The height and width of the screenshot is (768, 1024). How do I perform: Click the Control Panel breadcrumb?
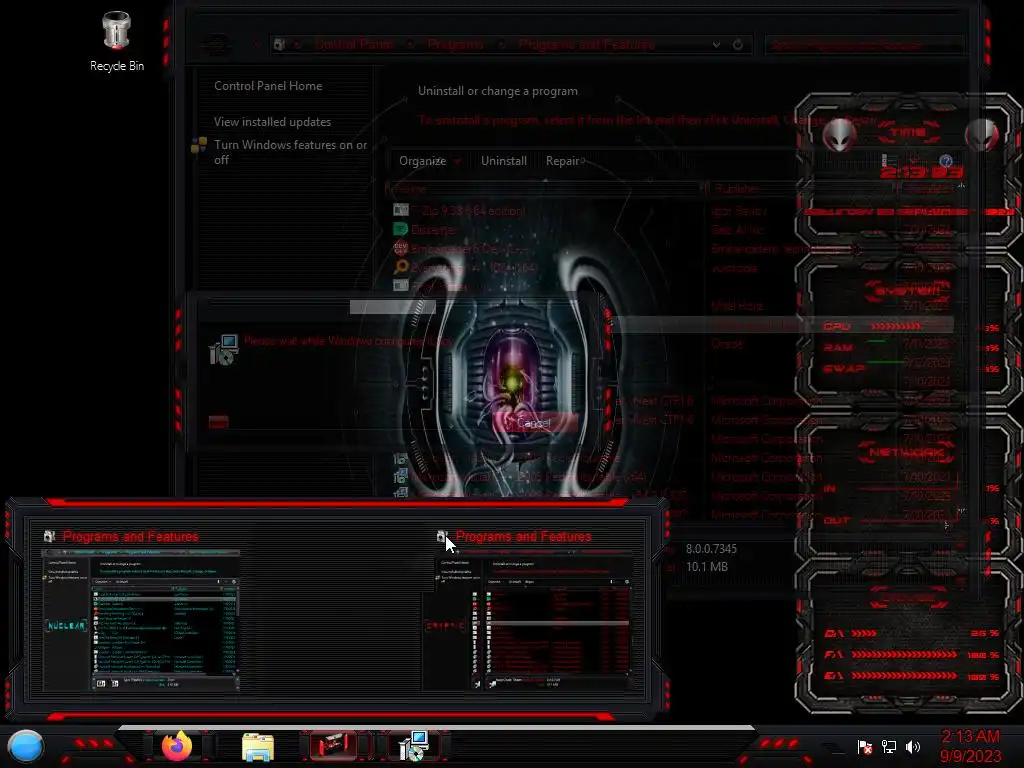[354, 44]
